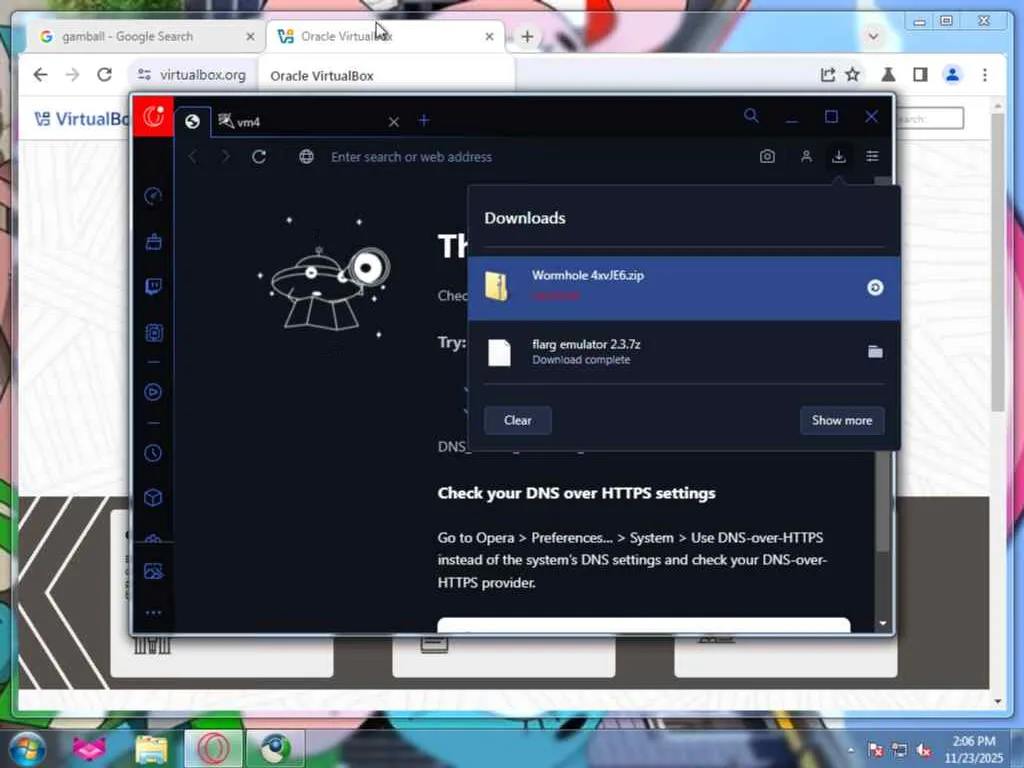This screenshot has height=768, width=1024.
Task: Close the Oracle VirtualBox Chrome tab
Action: pos(489,37)
